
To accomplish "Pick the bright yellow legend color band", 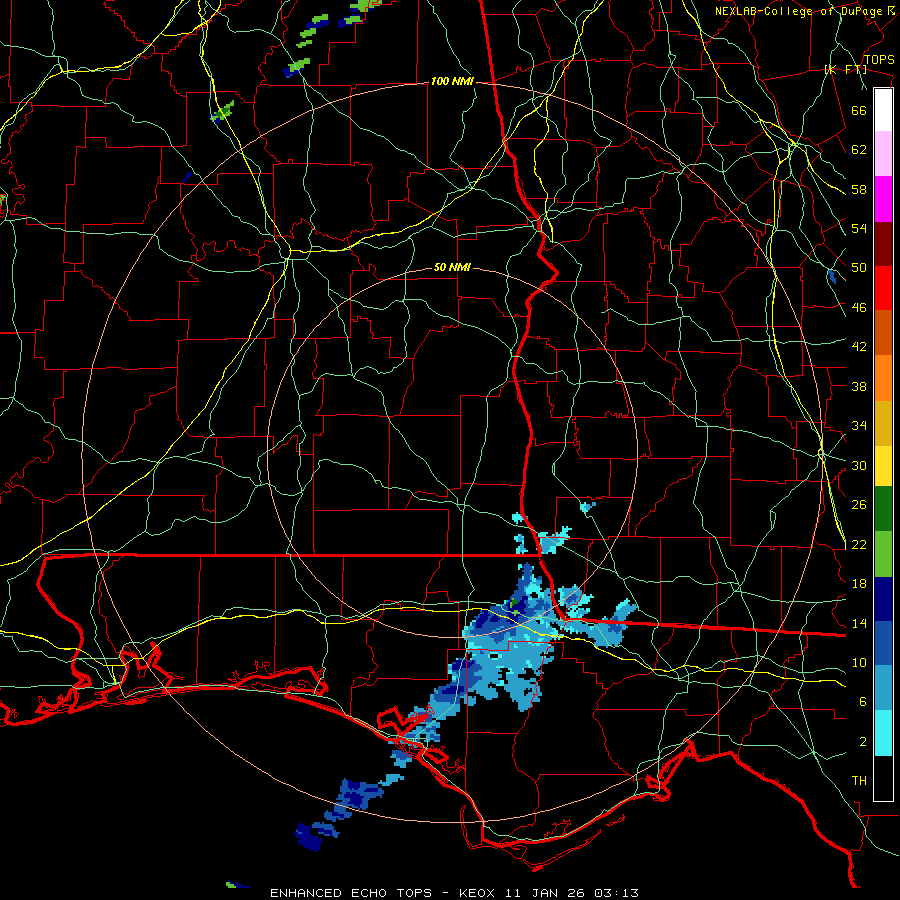I will click(883, 466).
